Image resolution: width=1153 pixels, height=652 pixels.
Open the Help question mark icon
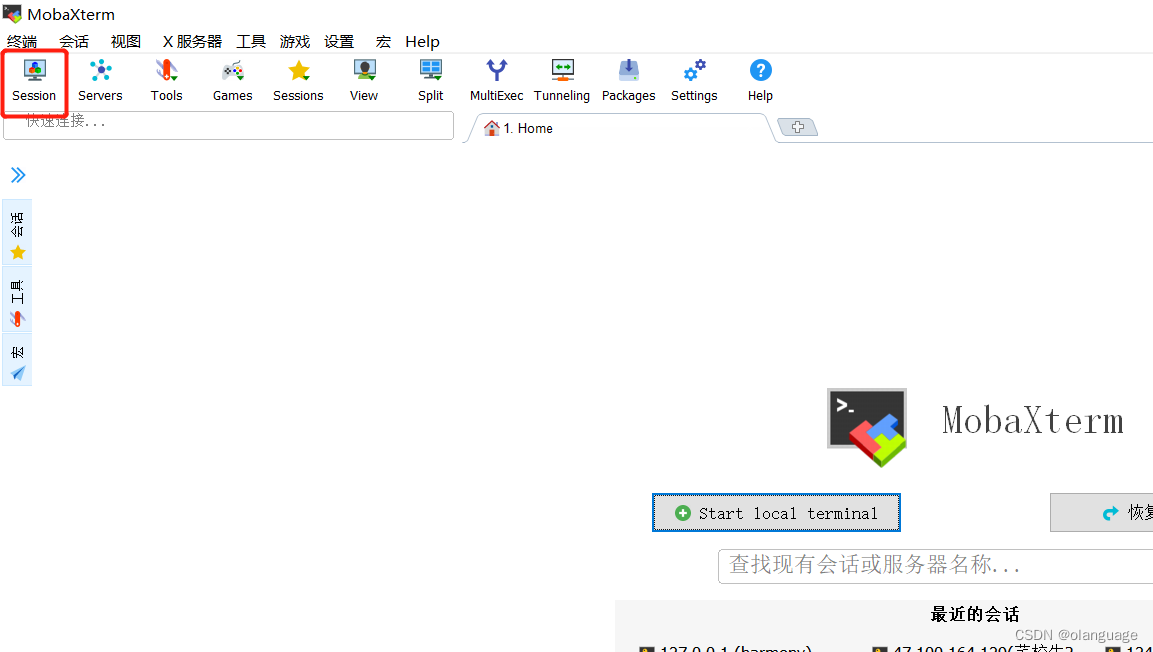[x=760, y=82]
